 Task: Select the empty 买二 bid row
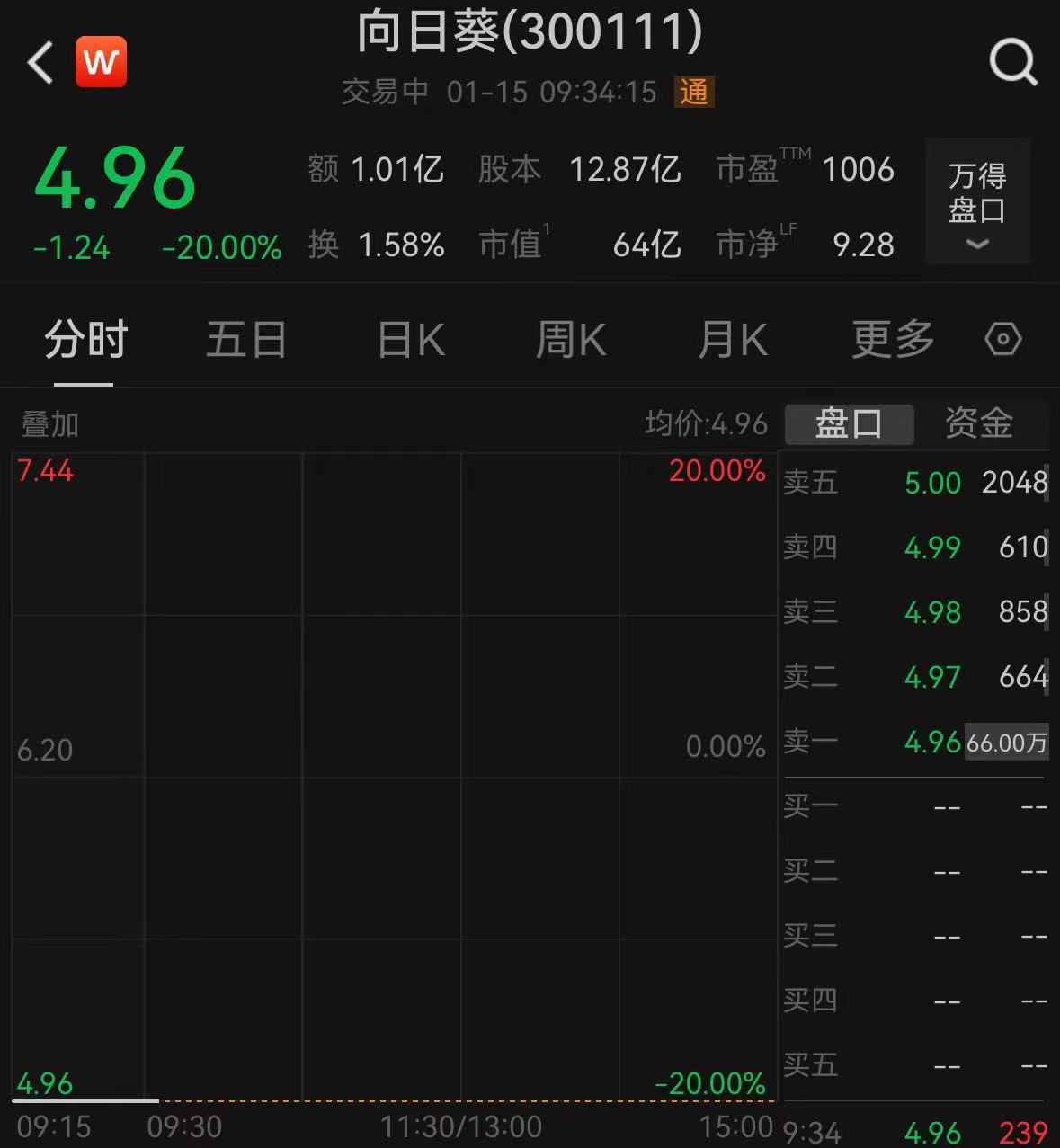tap(915, 871)
